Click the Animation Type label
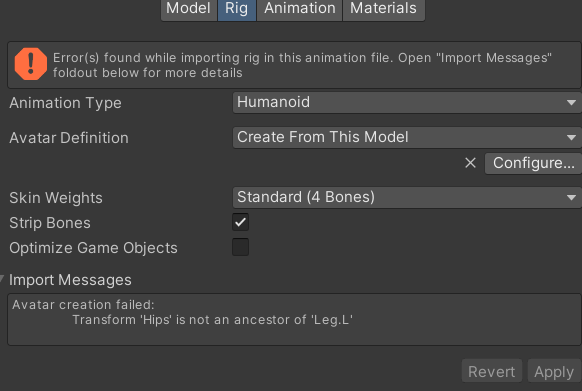582x391 pixels. 65,103
